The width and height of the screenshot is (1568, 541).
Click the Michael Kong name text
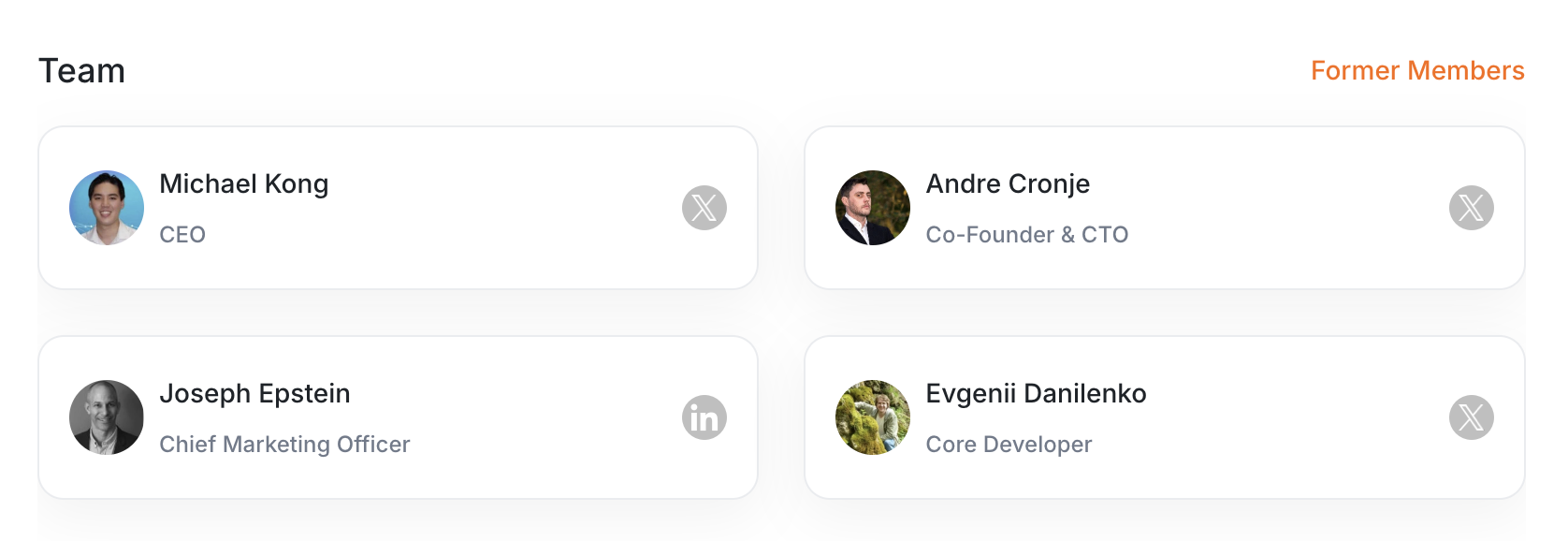click(x=243, y=184)
